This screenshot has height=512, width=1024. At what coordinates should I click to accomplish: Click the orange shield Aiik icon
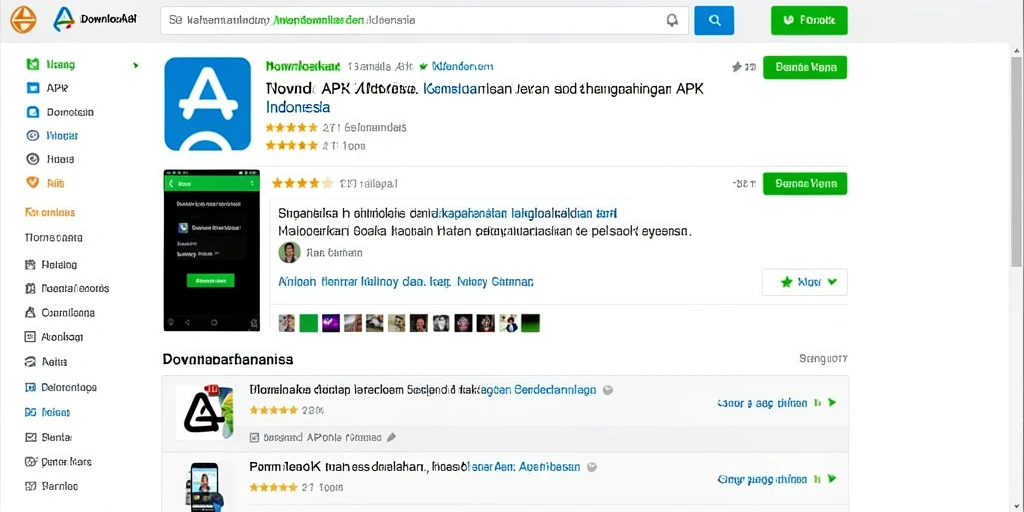point(33,183)
